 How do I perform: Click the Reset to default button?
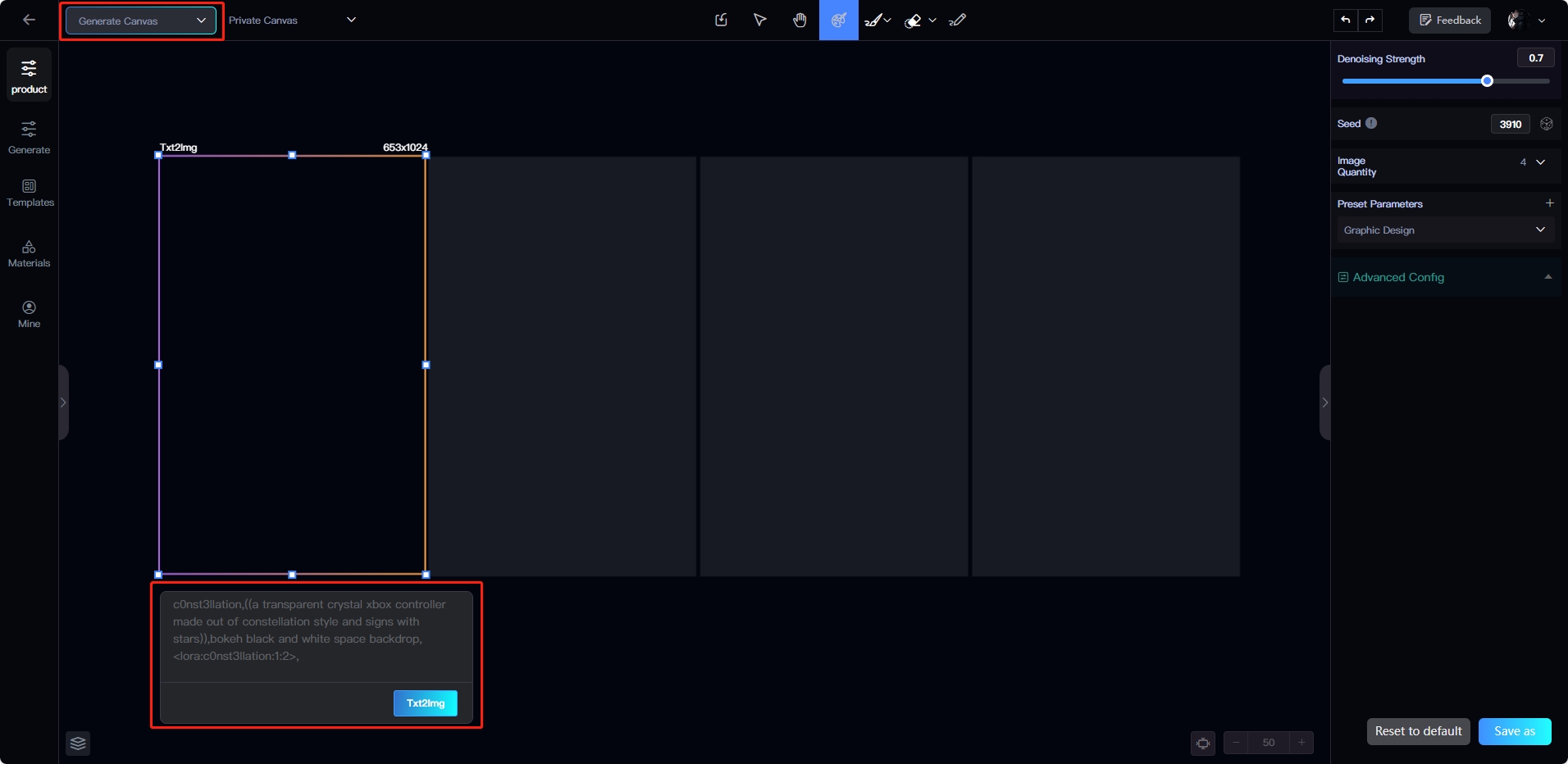(1418, 731)
